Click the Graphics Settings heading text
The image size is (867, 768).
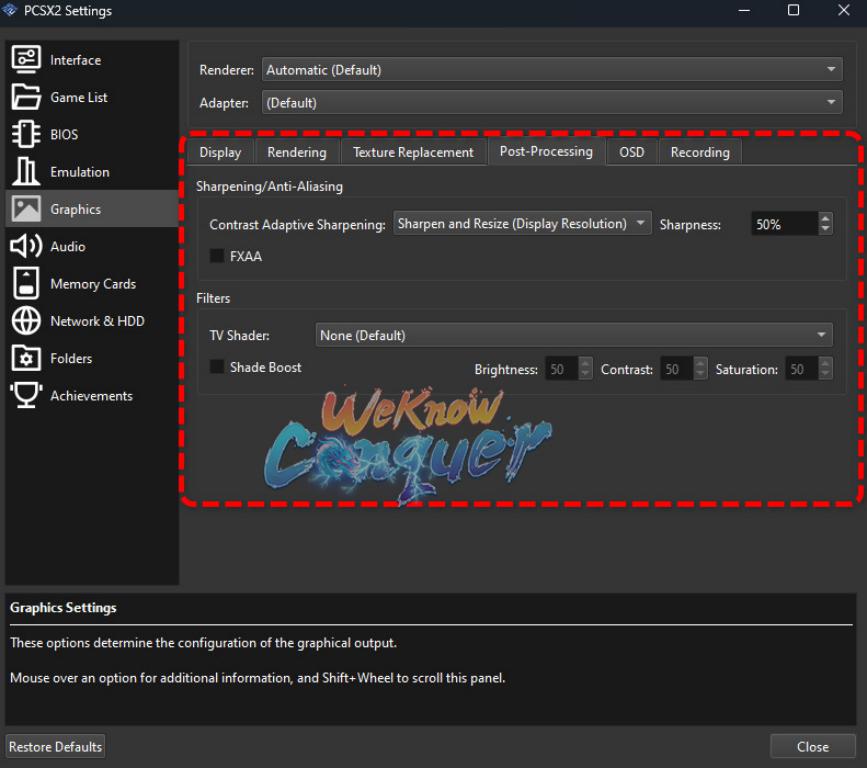coord(63,607)
